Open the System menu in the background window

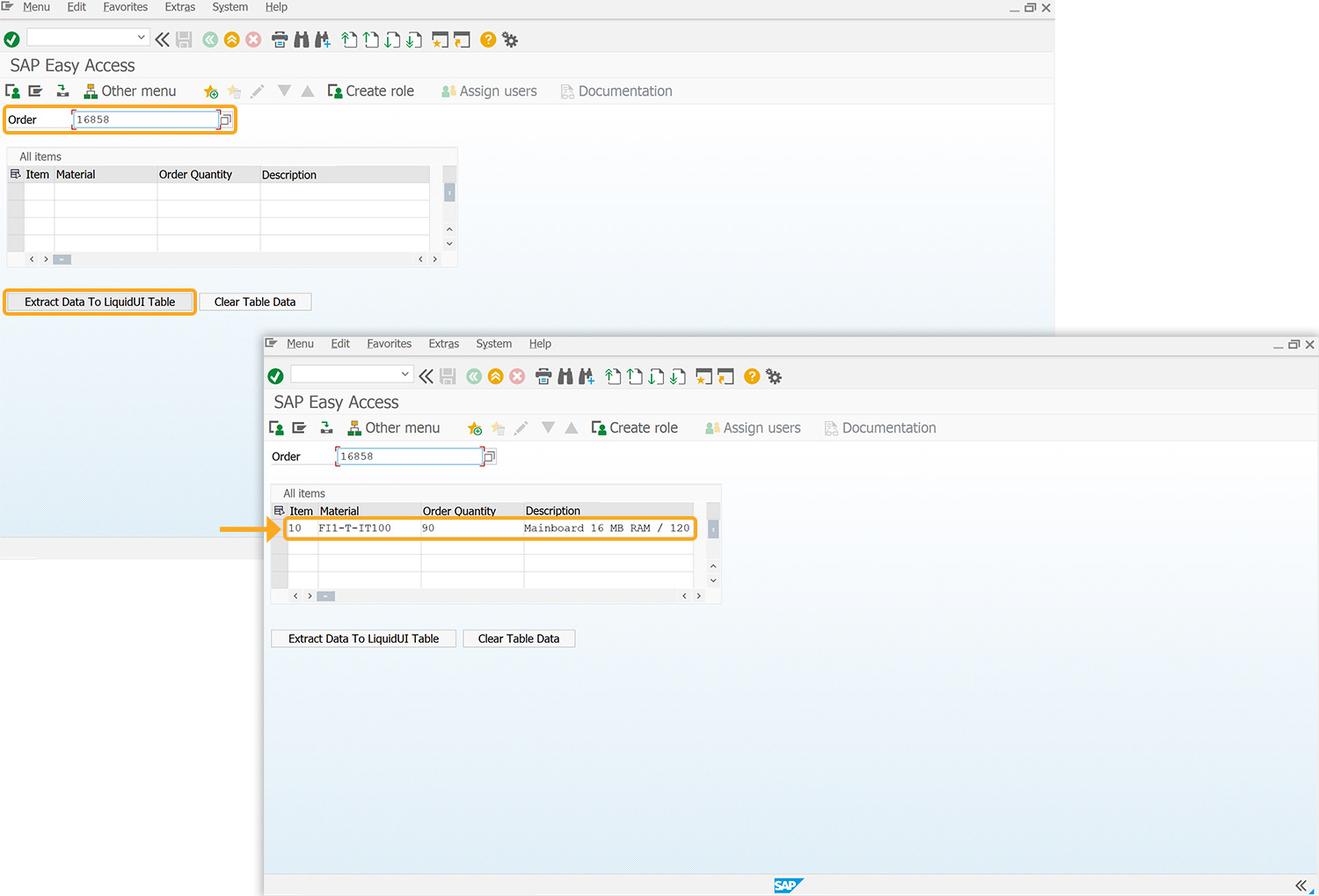tap(230, 7)
